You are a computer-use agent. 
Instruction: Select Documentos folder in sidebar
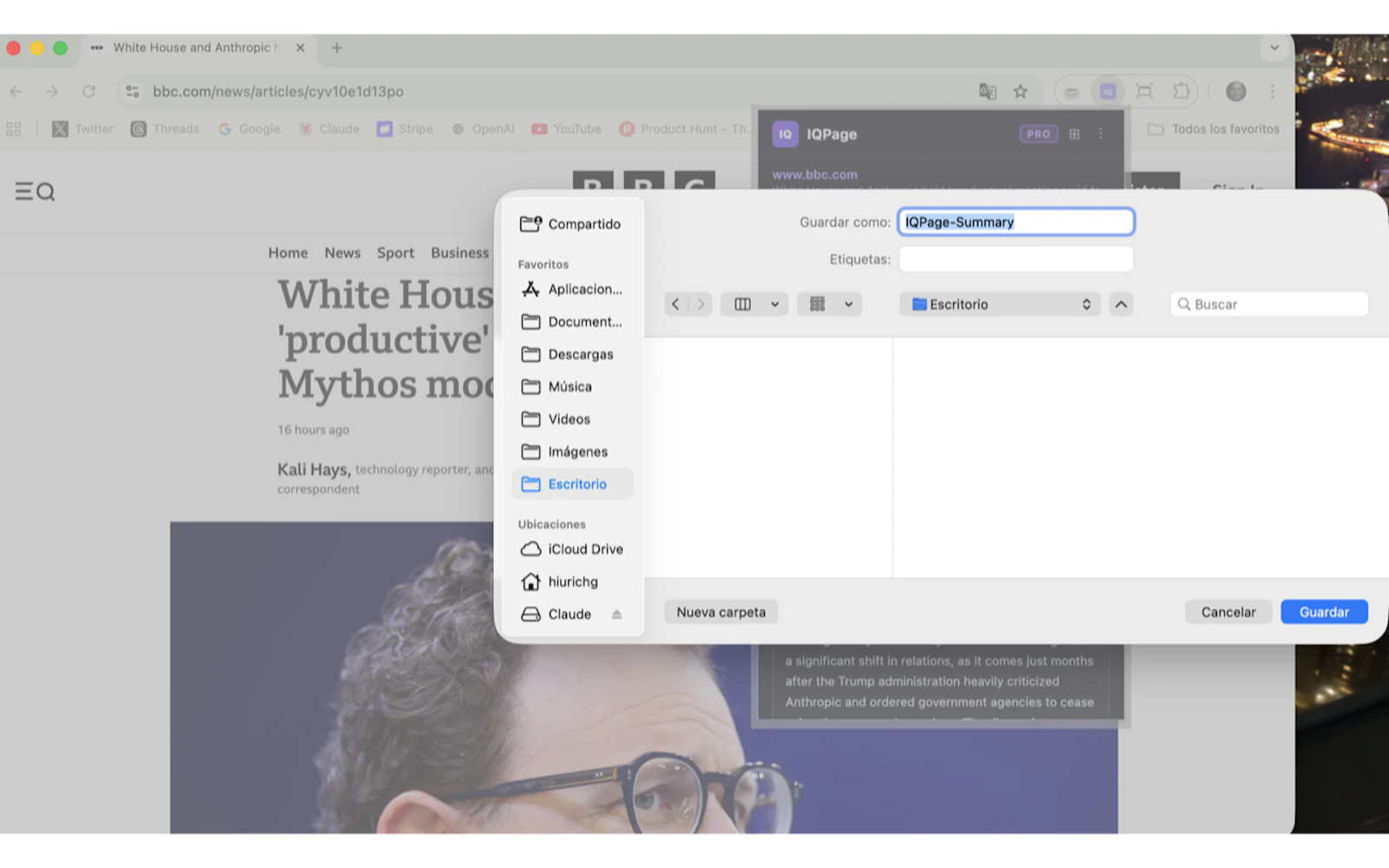(x=573, y=322)
